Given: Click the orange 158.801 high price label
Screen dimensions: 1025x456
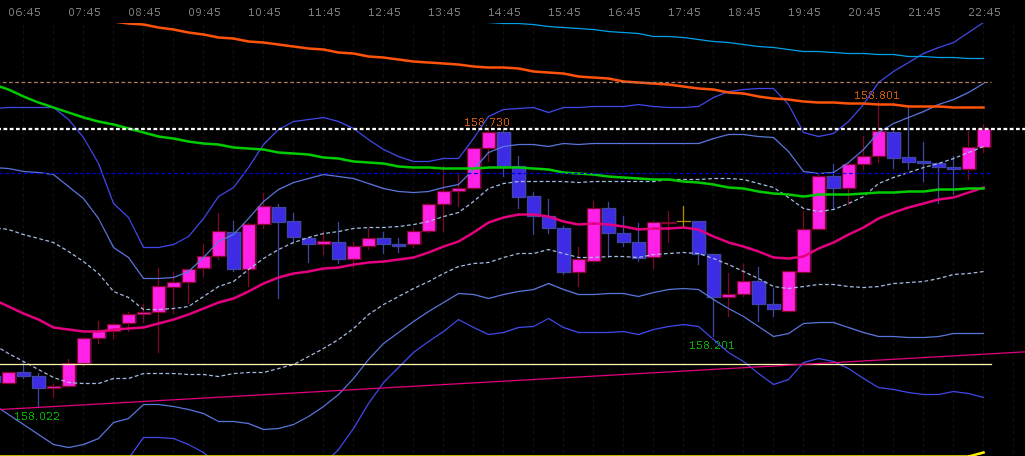Looking at the screenshot, I should point(877,95).
